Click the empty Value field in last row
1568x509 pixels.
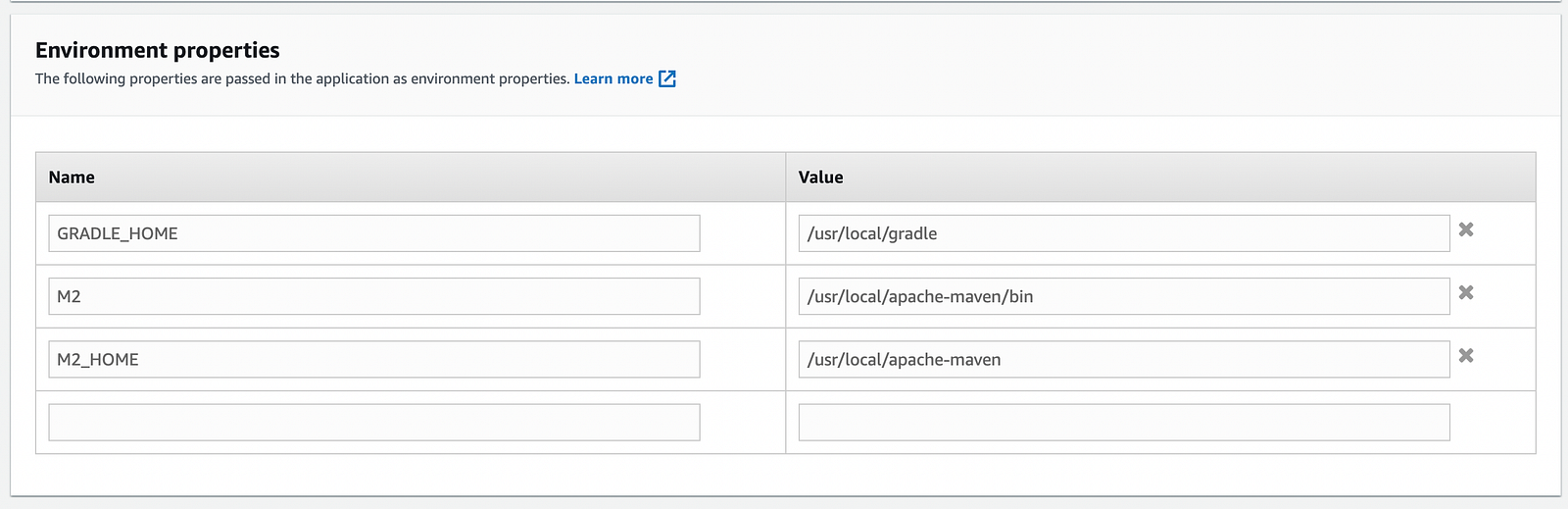pos(1124,422)
